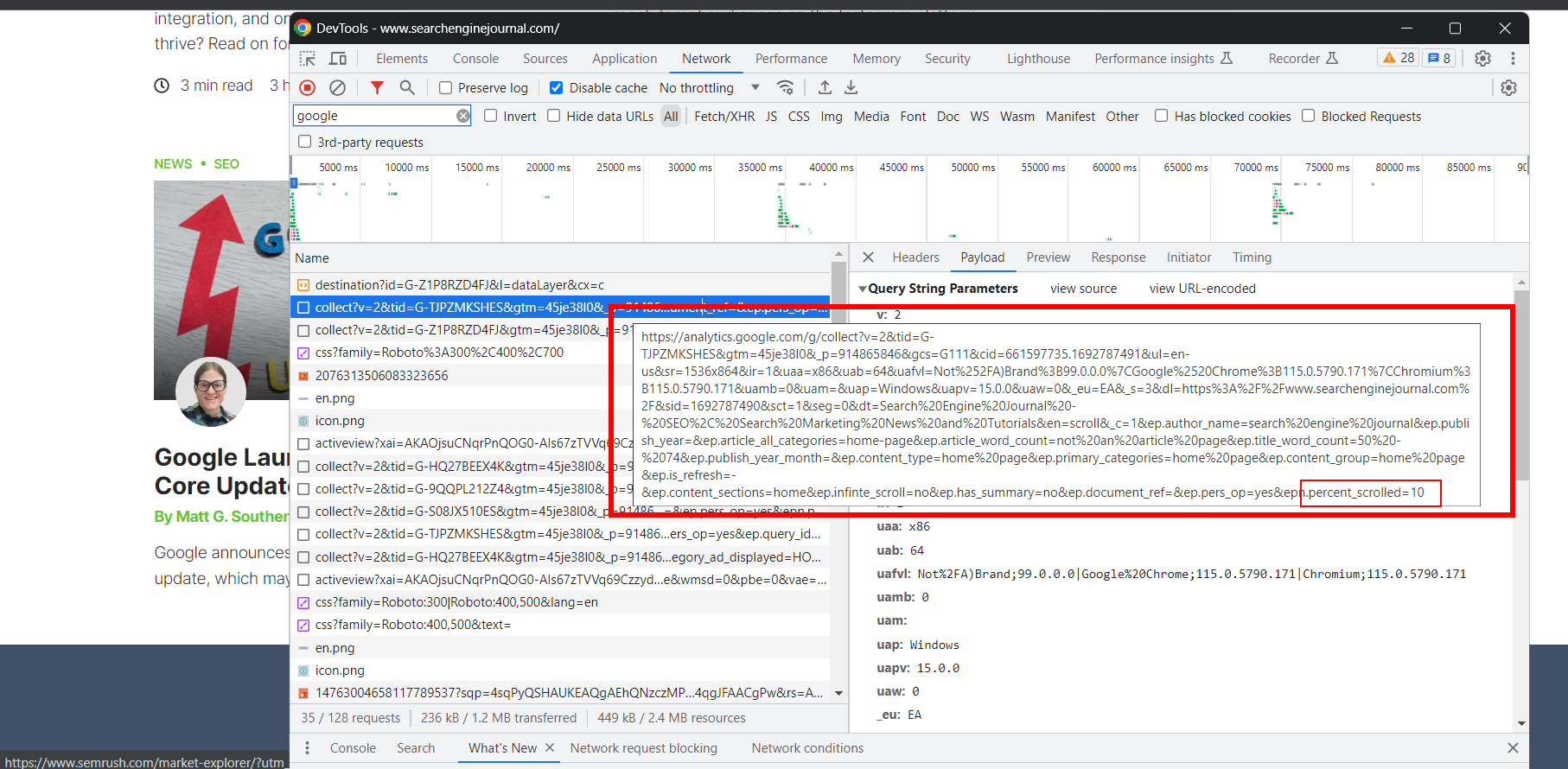Screen dimensions: 1568x769
Task: Open the Initiator tab
Action: (x=1189, y=257)
